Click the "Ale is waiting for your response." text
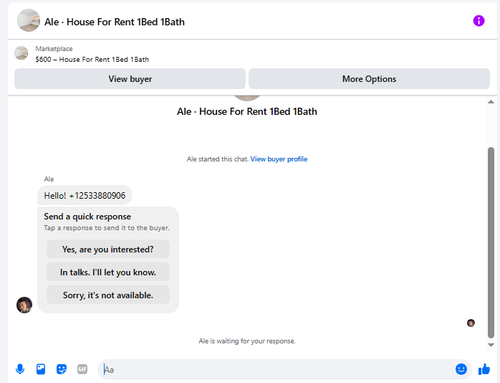The width and height of the screenshot is (500, 383). 247,341
